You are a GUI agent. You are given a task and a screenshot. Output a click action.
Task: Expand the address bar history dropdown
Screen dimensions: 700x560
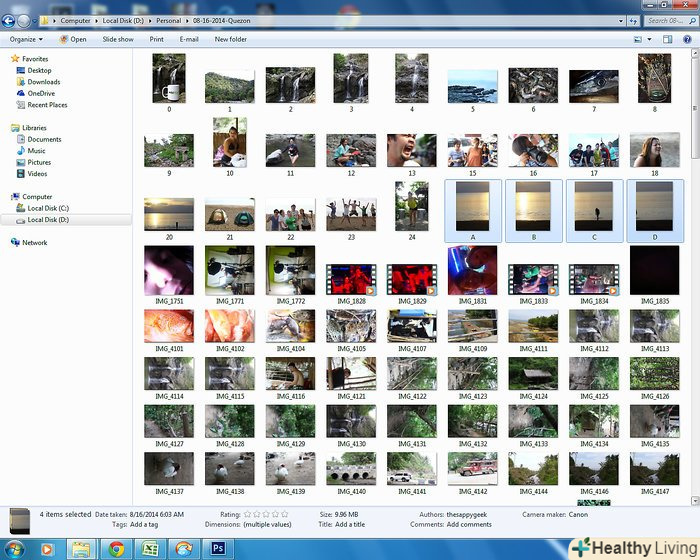click(621, 21)
